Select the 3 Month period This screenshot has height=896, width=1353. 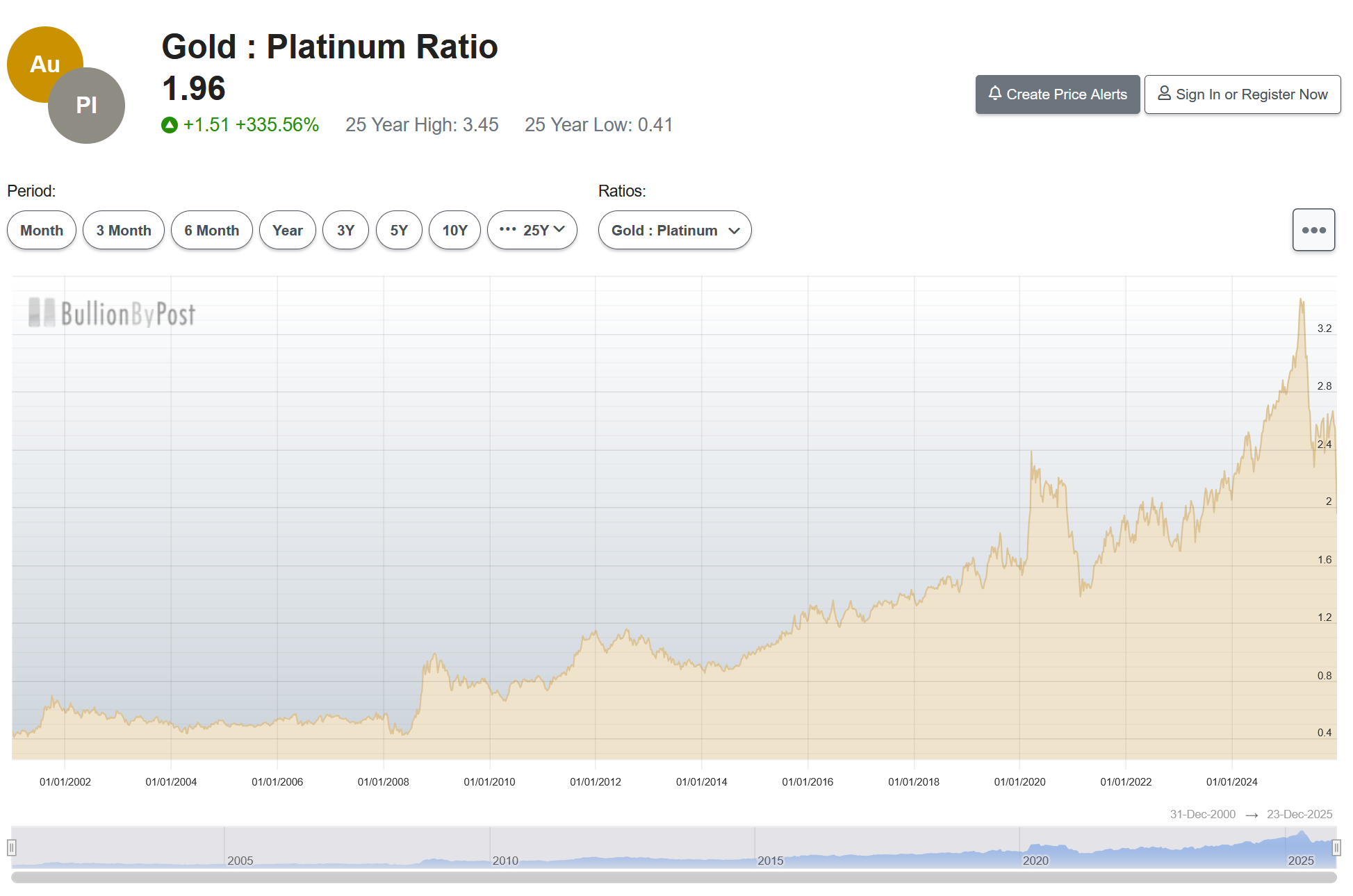tap(124, 230)
